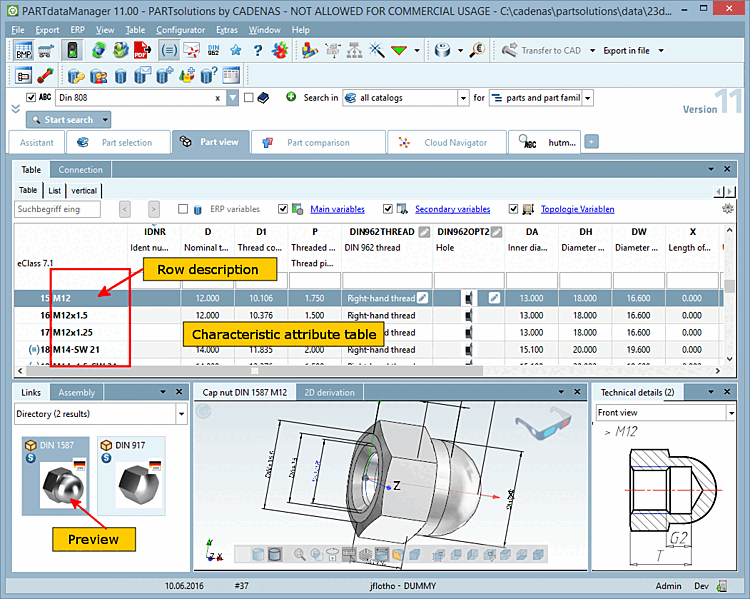Open the Directory (2 results) dropdown
This screenshot has width=750, height=599.
pos(181,412)
